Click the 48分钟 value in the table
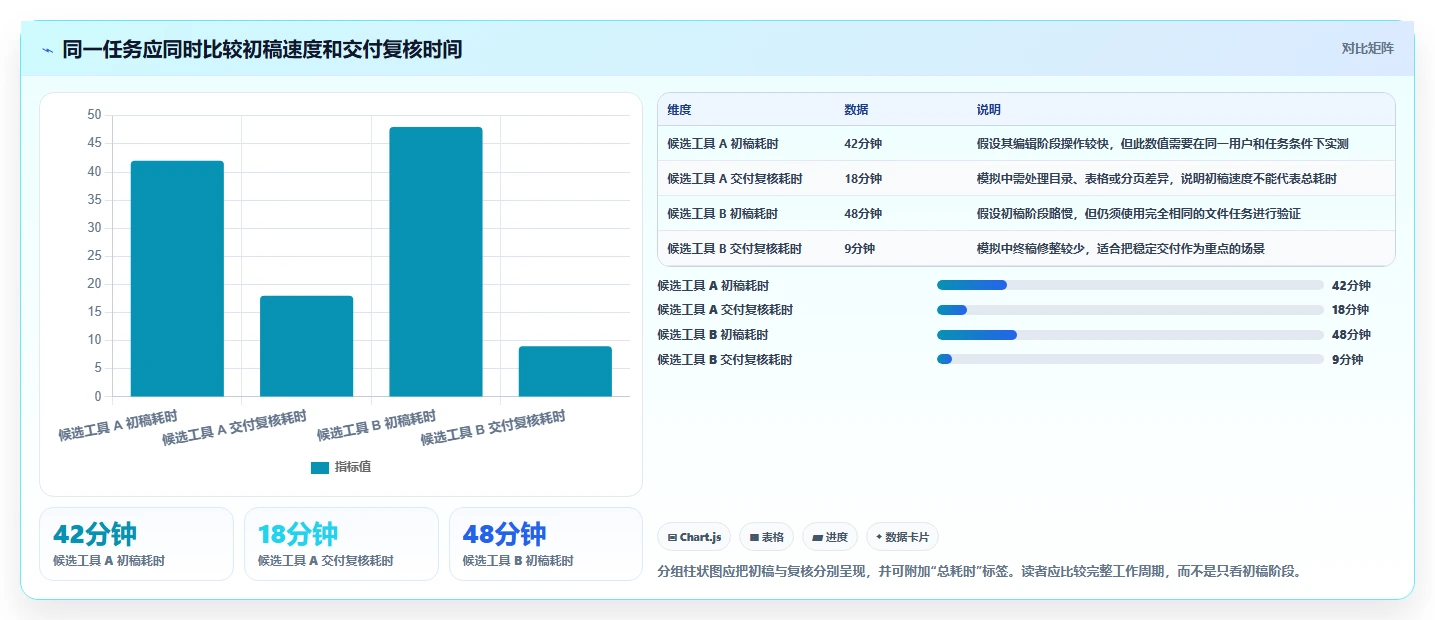Image resolution: width=1435 pixels, height=620 pixels. [863, 214]
